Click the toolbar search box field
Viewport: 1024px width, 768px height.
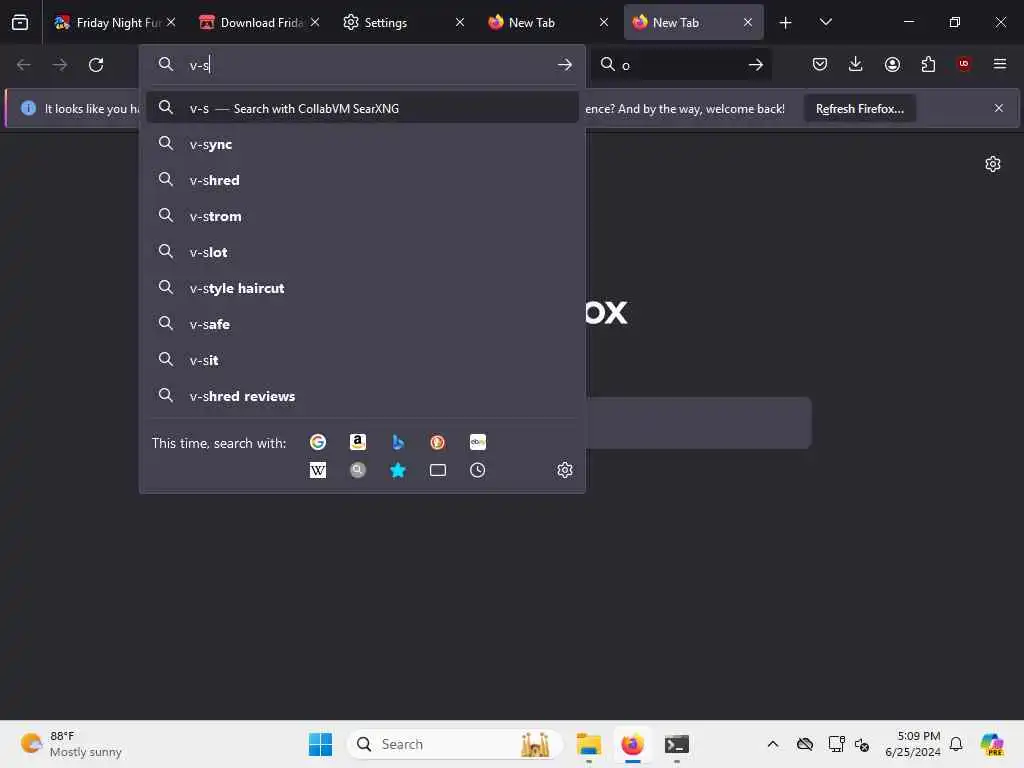pos(679,65)
